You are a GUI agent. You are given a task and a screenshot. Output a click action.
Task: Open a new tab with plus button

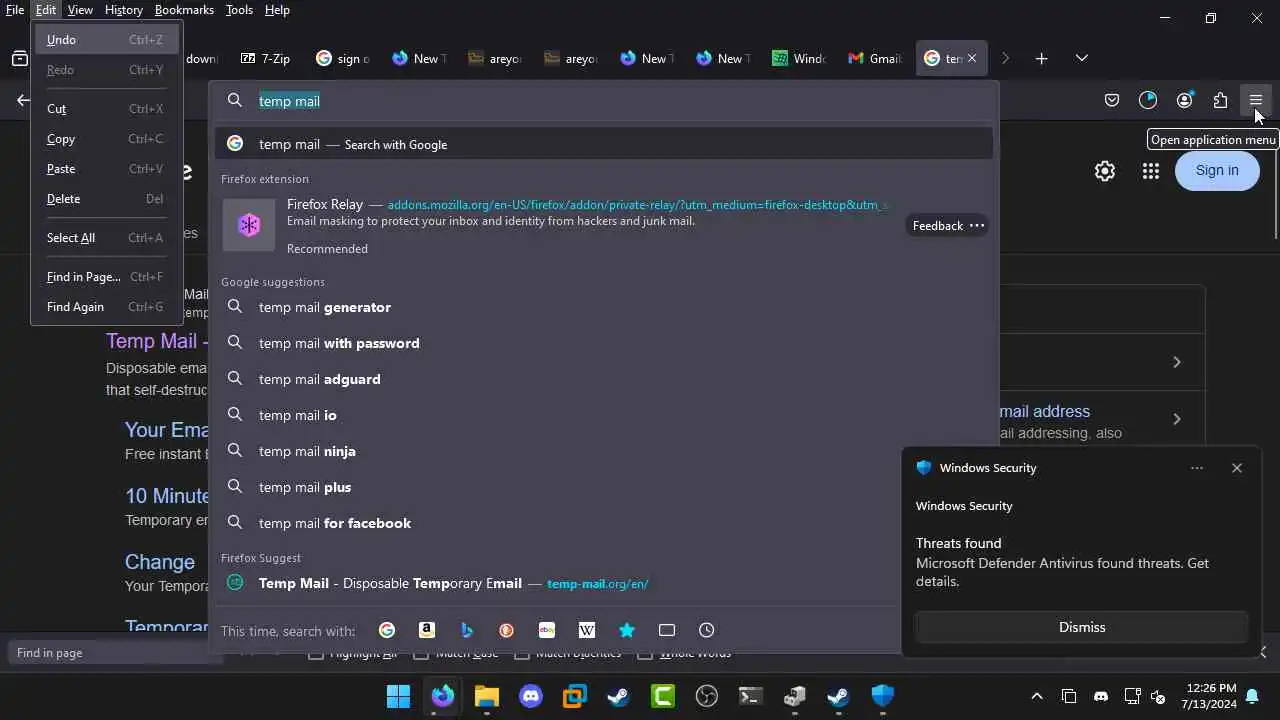click(1041, 59)
